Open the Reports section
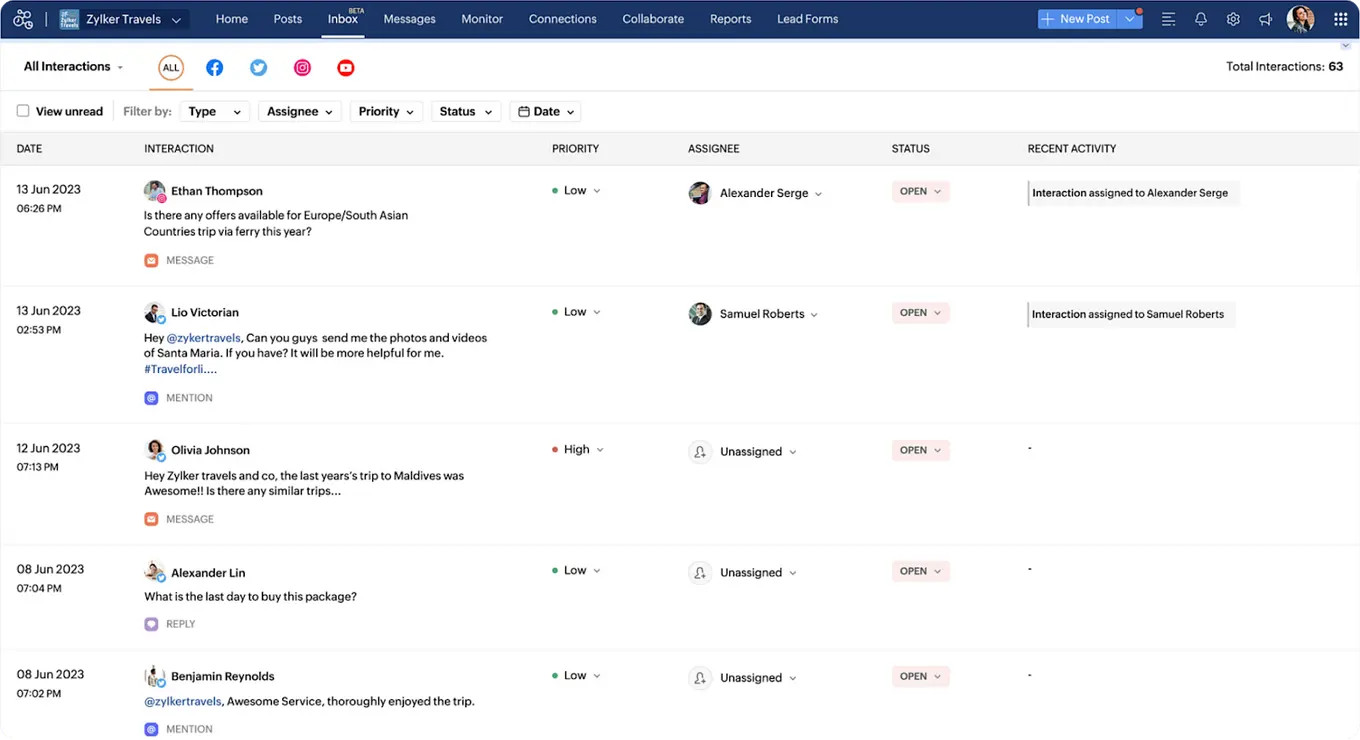This screenshot has width=1360, height=740. (730, 18)
